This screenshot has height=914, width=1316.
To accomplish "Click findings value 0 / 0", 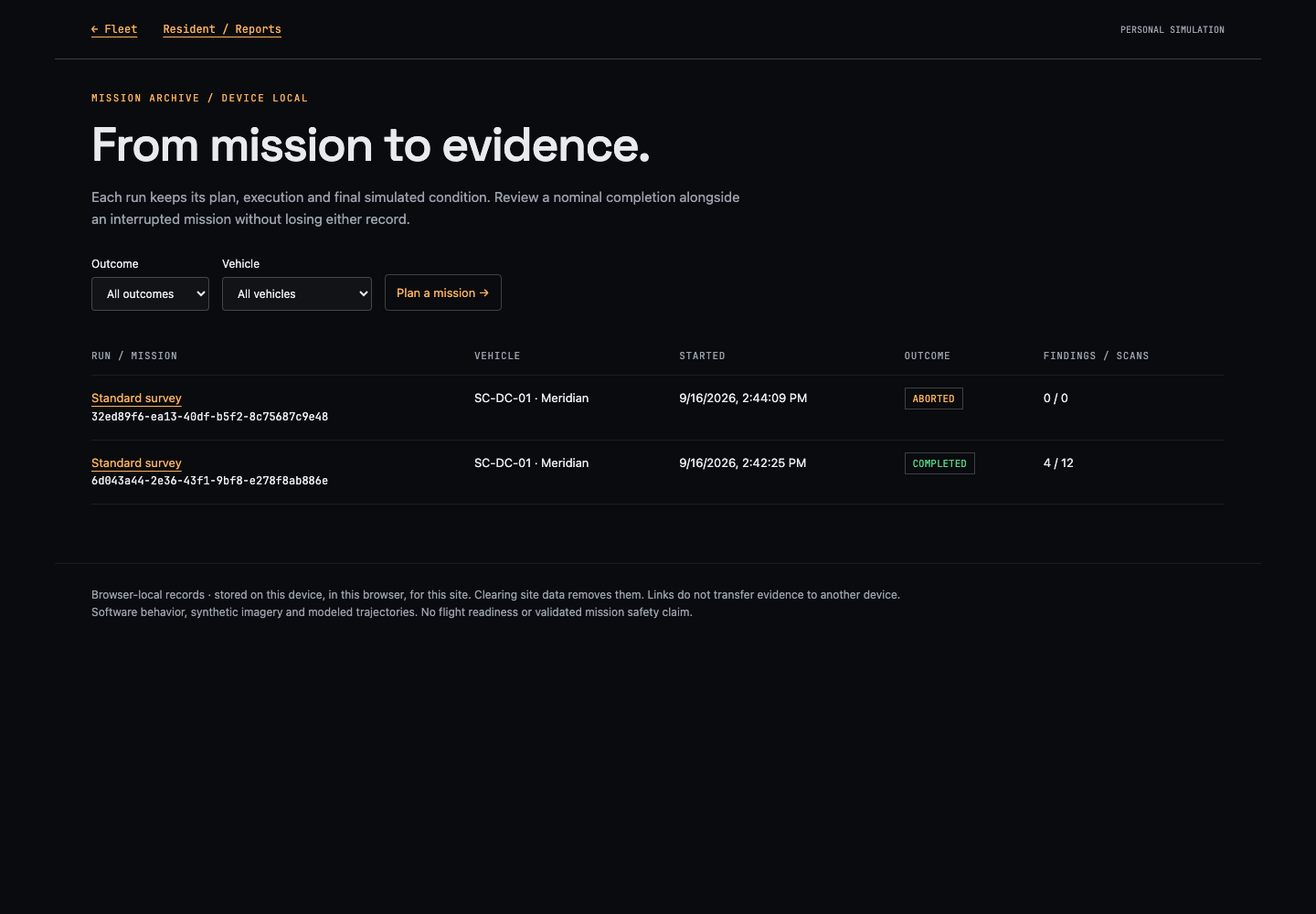I will (1056, 399).
